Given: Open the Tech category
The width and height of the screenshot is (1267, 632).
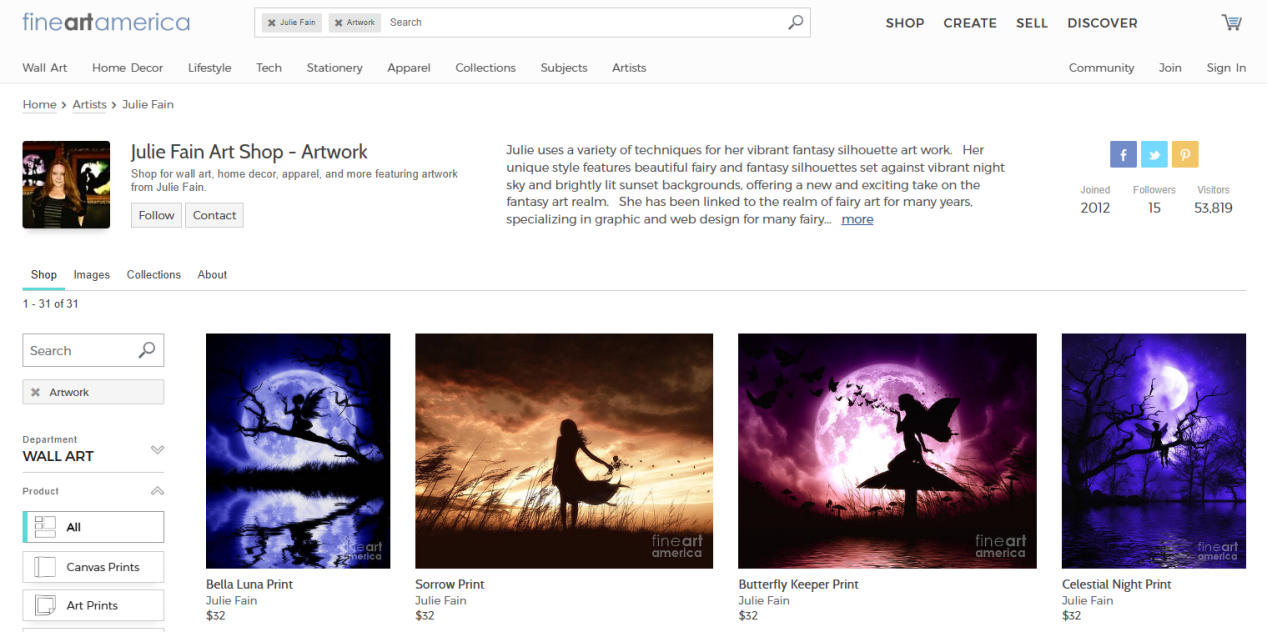Looking at the screenshot, I should click(x=269, y=68).
